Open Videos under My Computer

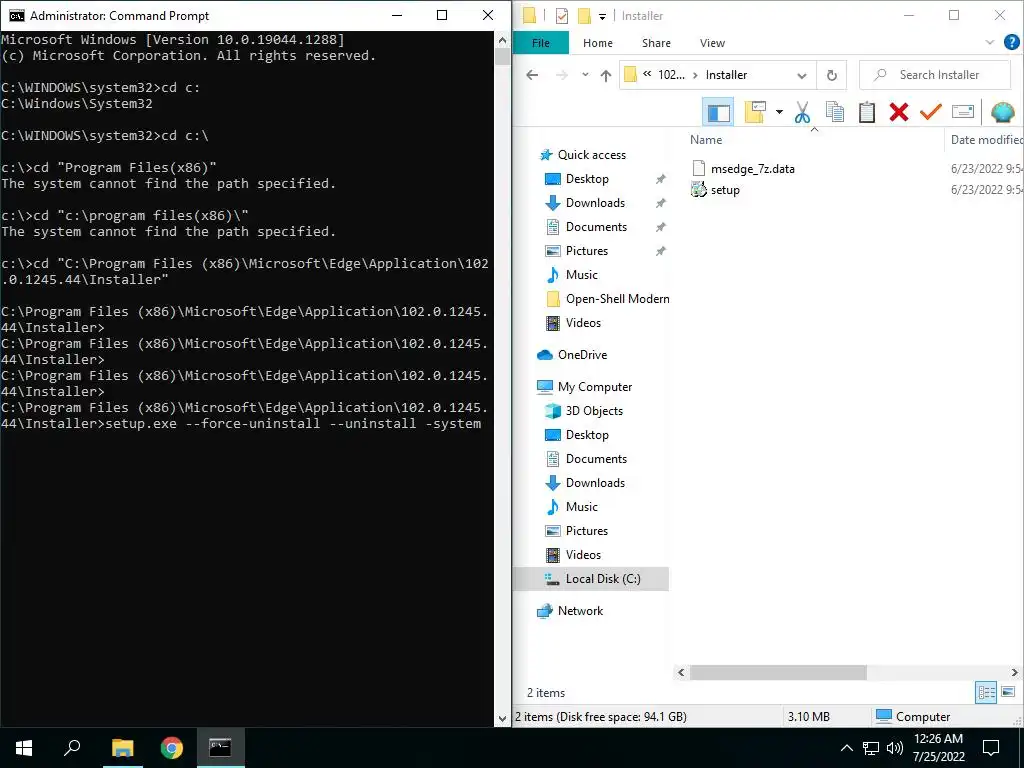click(583, 555)
